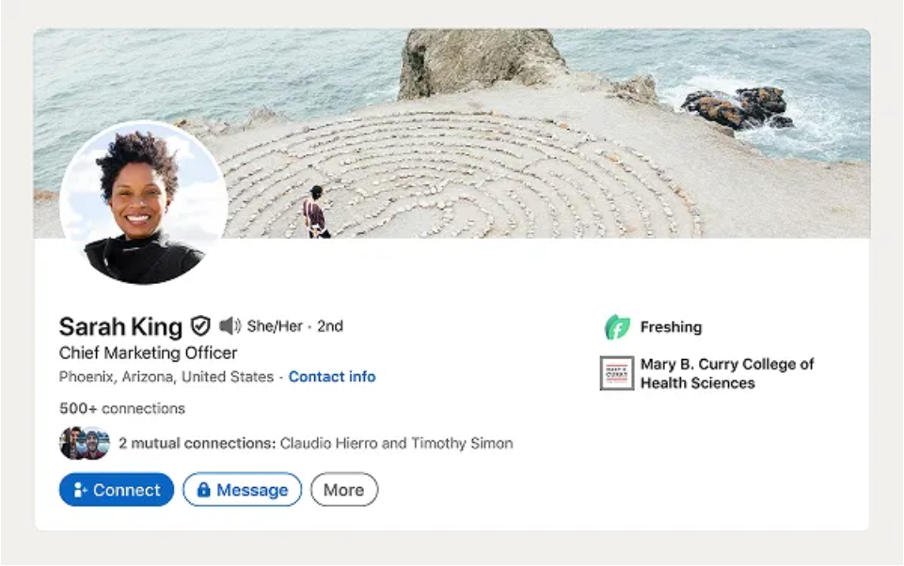This screenshot has width=904, height=566.
Task: Click the add-person icon inside the Connect button
Action: (x=81, y=490)
